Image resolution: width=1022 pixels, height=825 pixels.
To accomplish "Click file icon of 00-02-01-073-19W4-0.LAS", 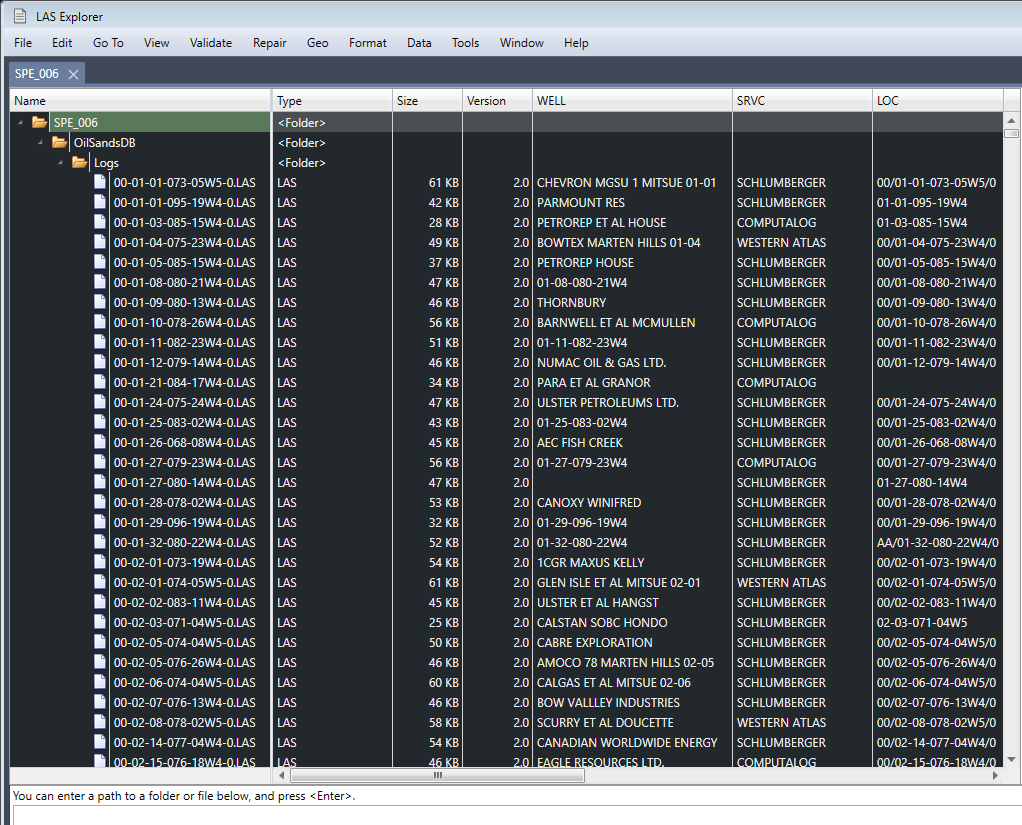I will click(100, 562).
